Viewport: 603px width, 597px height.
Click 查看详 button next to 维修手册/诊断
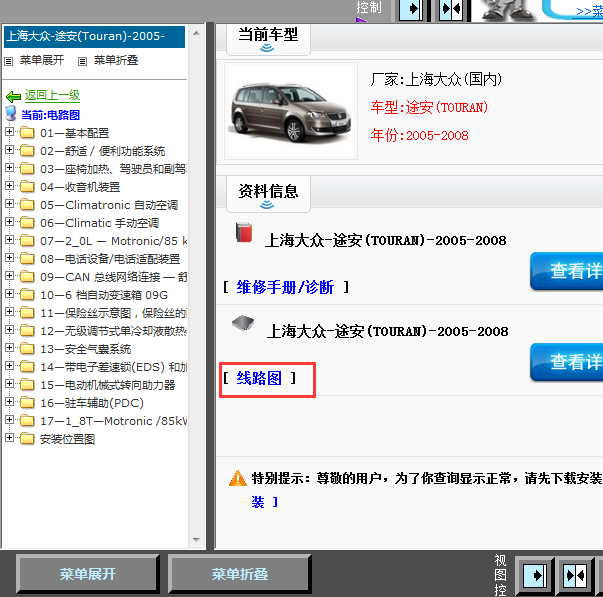coord(566,271)
